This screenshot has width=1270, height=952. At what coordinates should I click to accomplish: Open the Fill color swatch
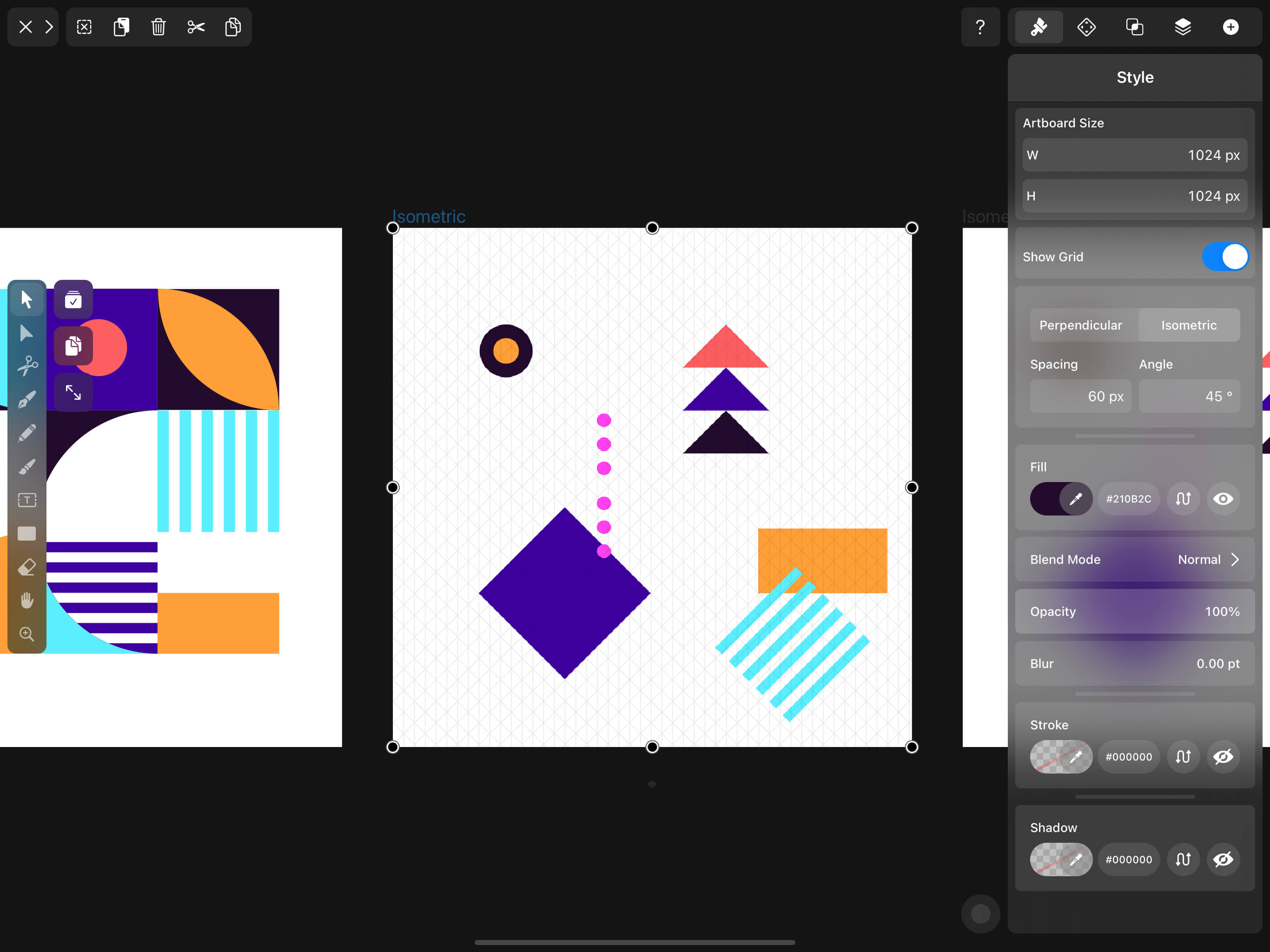(1060, 498)
